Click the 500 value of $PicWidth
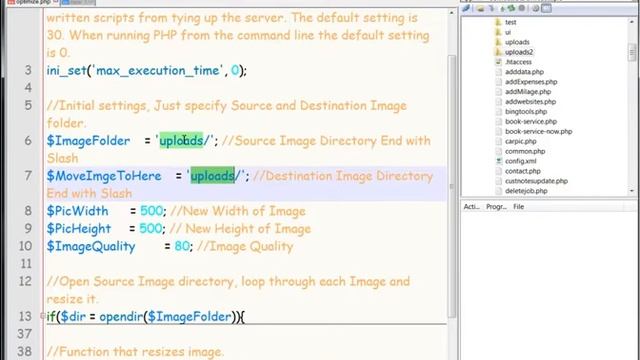Viewport: 640px width, 360px height. pyautogui.click(x=151, y=211)
